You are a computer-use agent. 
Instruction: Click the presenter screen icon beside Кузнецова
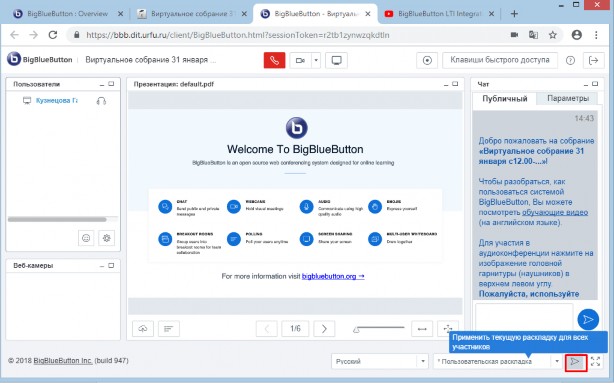click(27, 101)
